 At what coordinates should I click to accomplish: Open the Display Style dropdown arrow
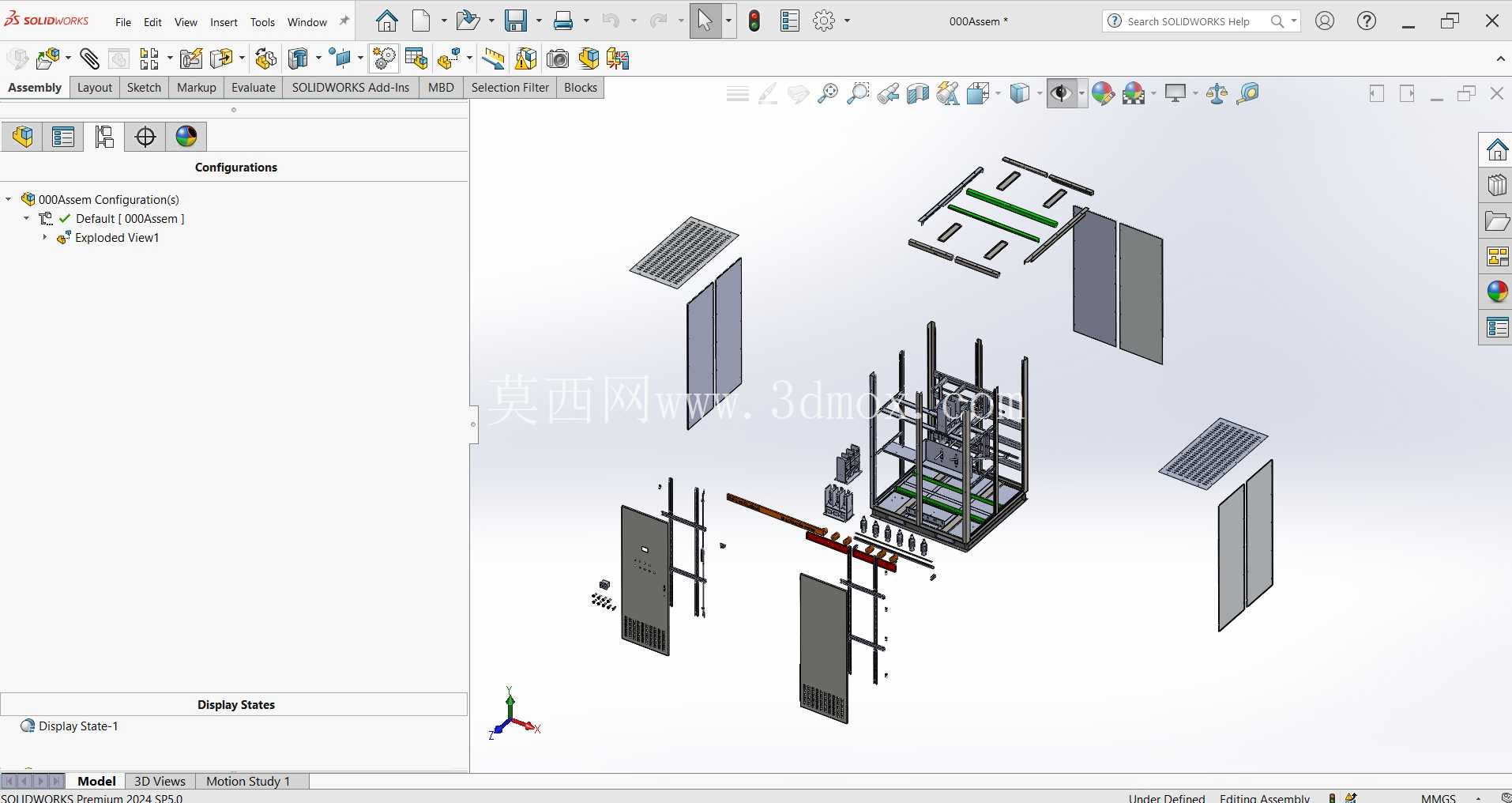pos(1040,93)
